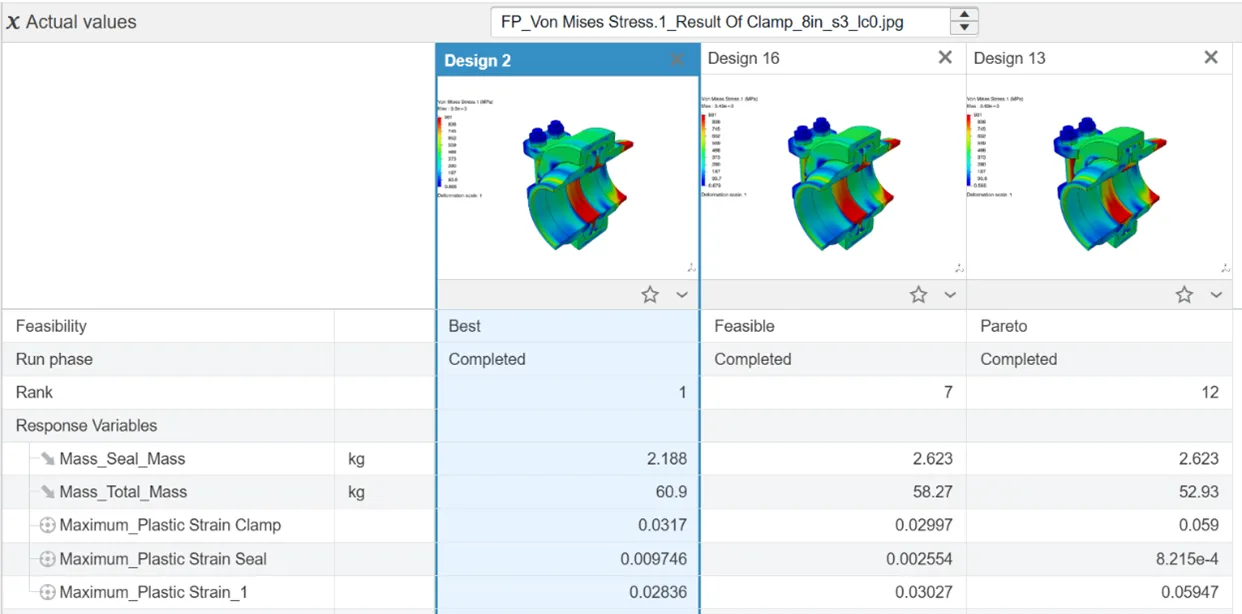
Task: Star Design 13 as a favorite
Action: pyautogui.click(x=1184, y=295)
